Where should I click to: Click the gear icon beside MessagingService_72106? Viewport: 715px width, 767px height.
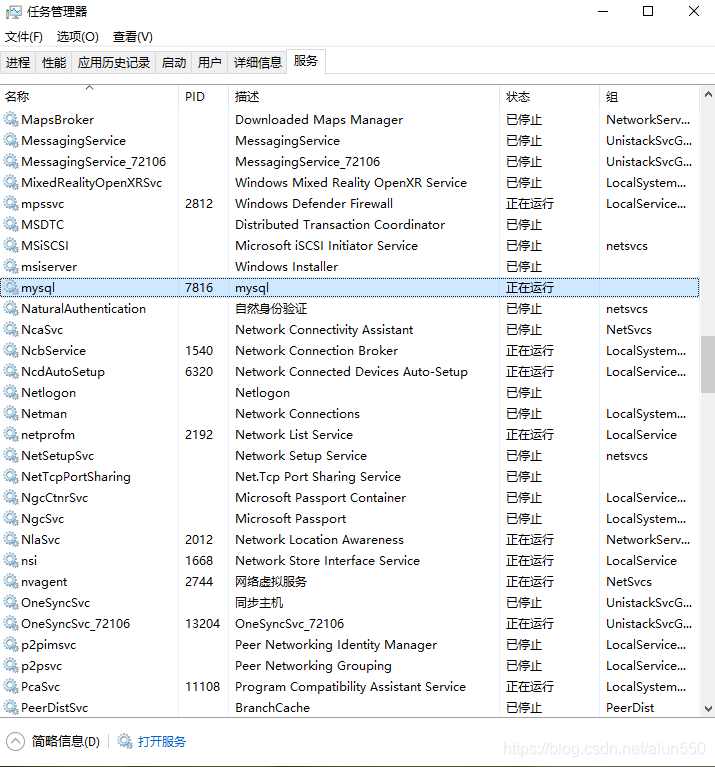pyautogui.click(x=11, y=161)
